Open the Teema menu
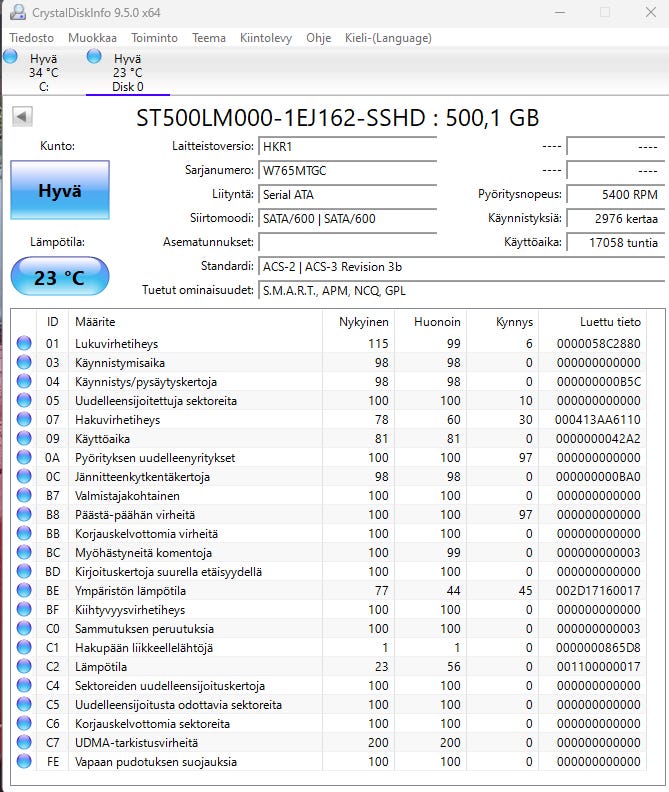Viewport: 669px width, 792px height. (209, 38)
